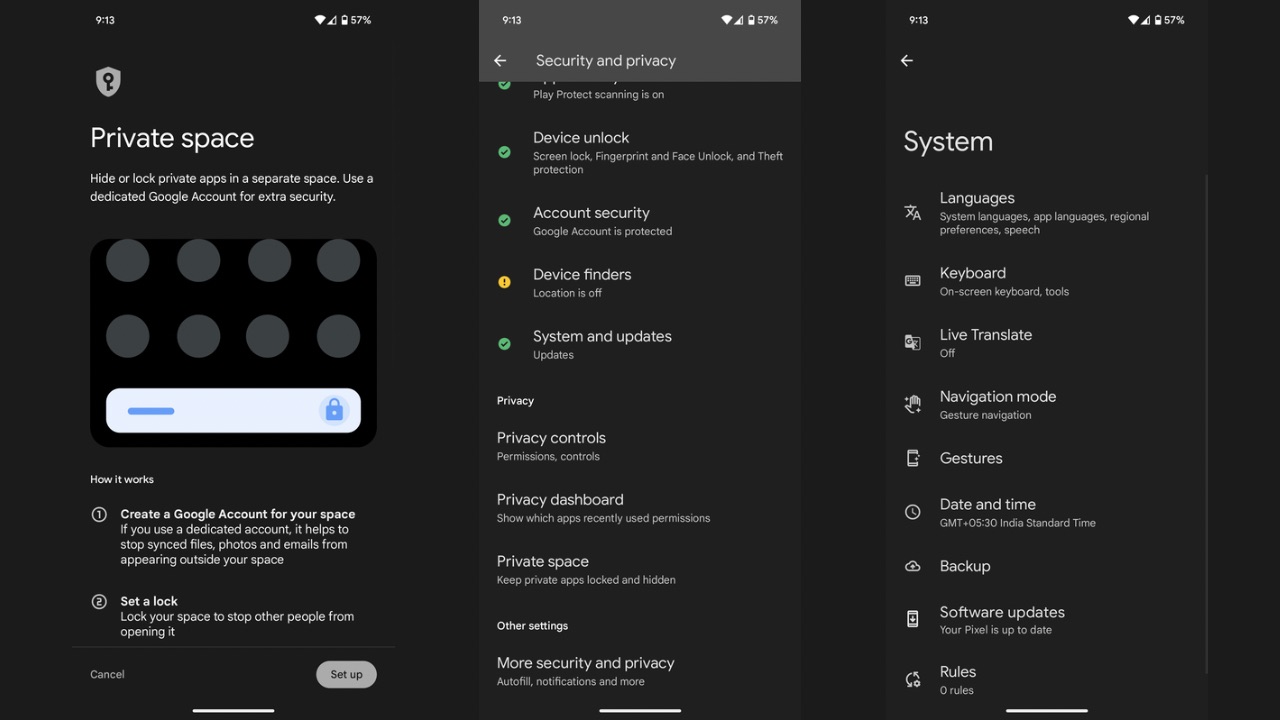Image resolution: width=1280 pixels, height=720 pixels.
Task: Tap the Languages translate icon
Action: click(x=911, y=212)
